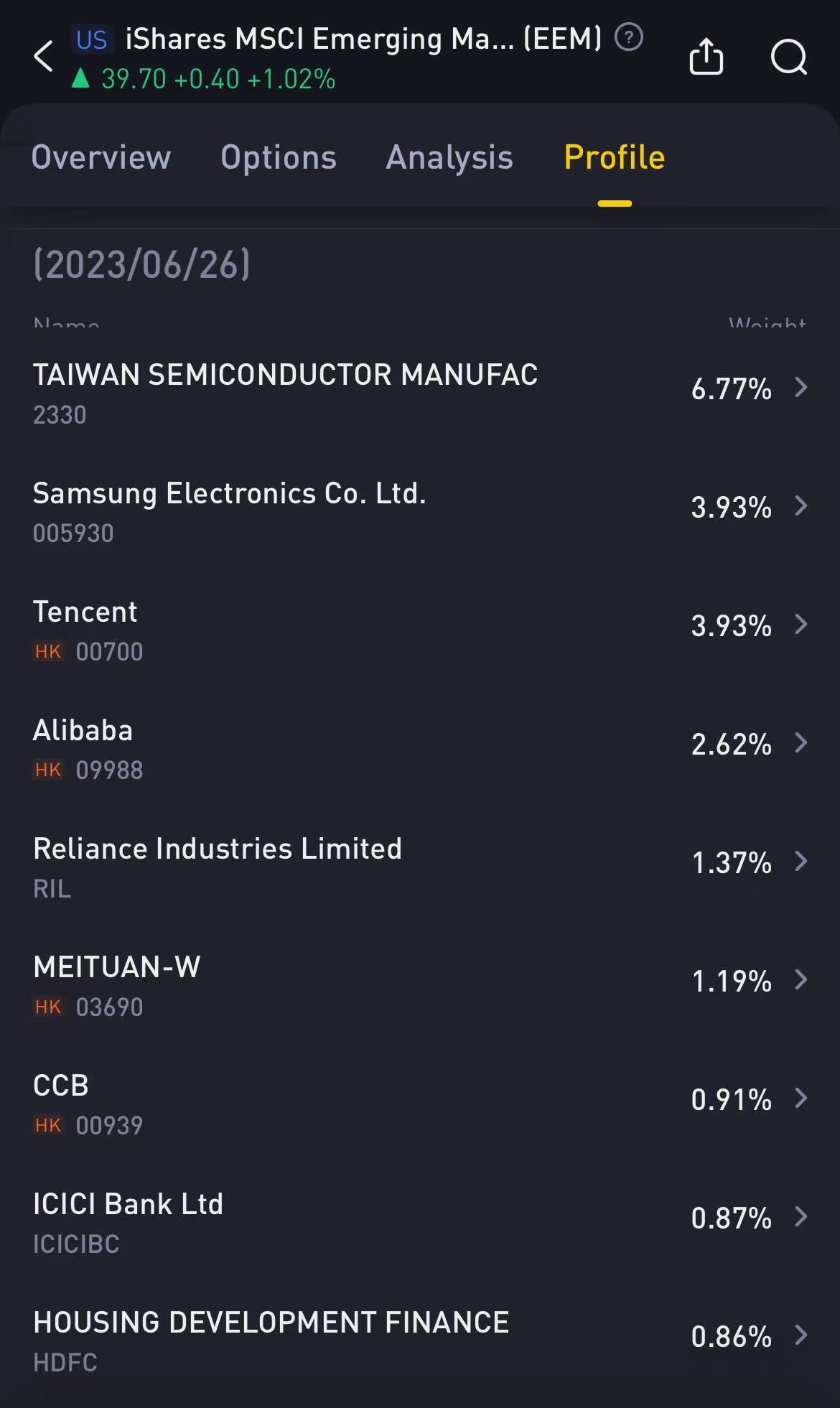Viewport: 840px width, 1408px height.
Task: Switch to the Overview tab
Action: click(x=101, y=157)
